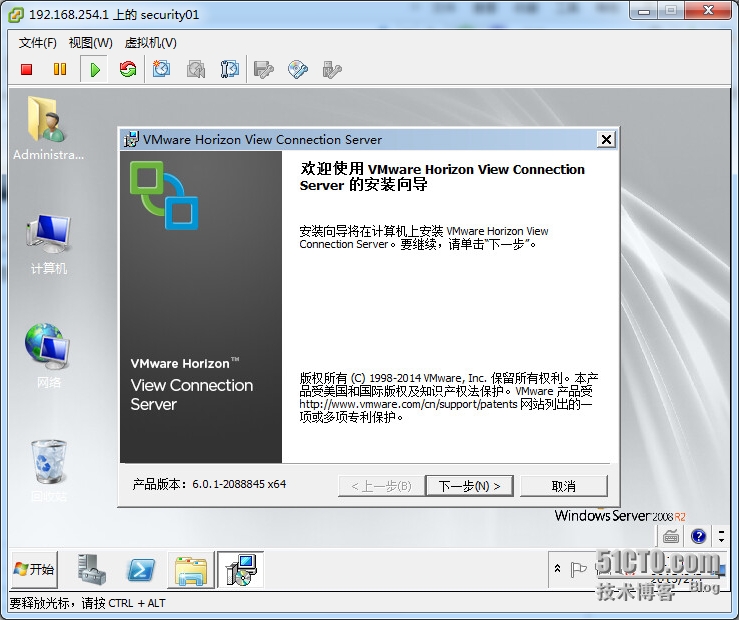739x620 pixels.
Task: Open Windows Explorer from the taskbar
Action: pos(190,570)
